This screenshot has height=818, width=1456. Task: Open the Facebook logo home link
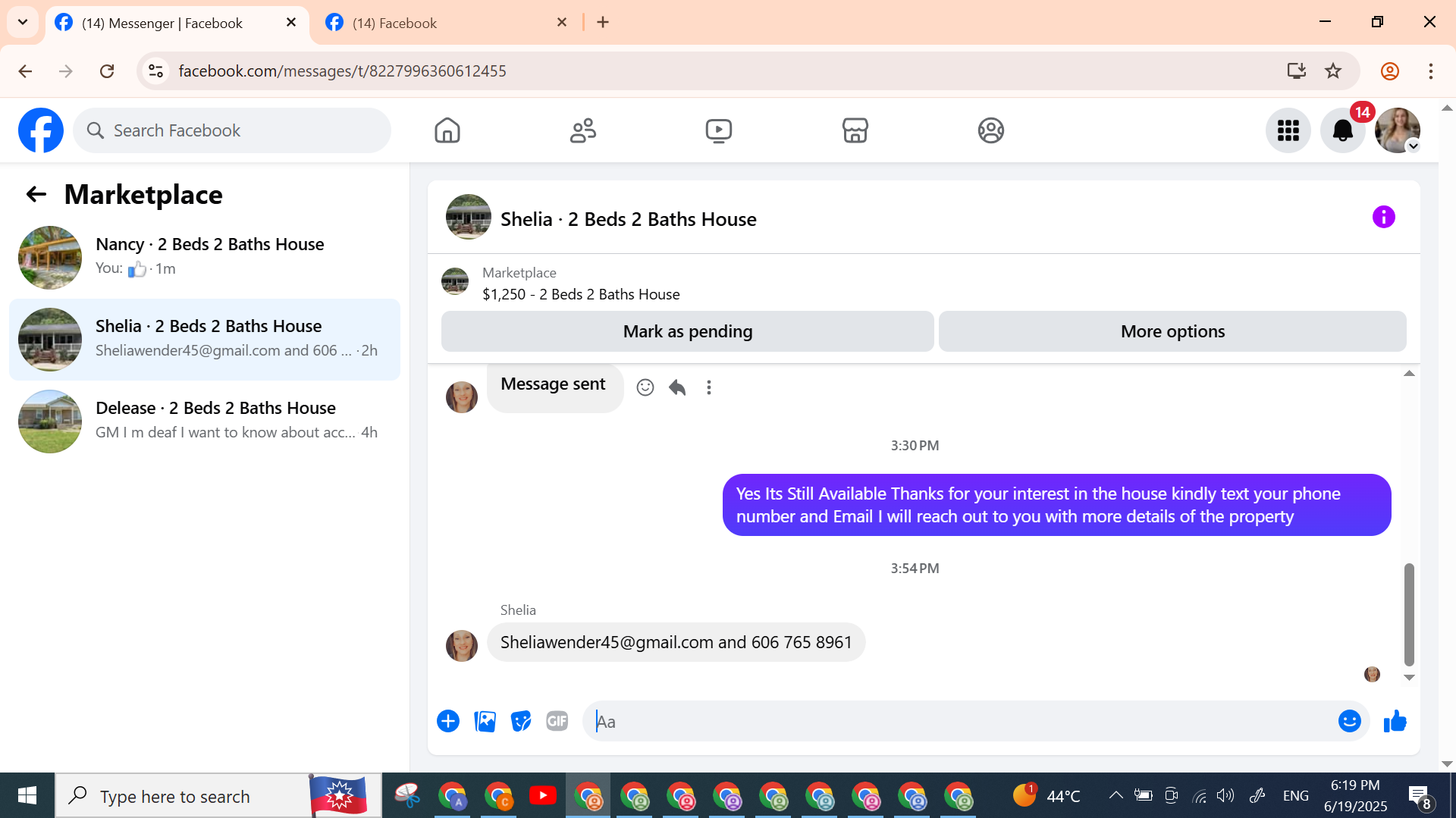pos(41,130)
